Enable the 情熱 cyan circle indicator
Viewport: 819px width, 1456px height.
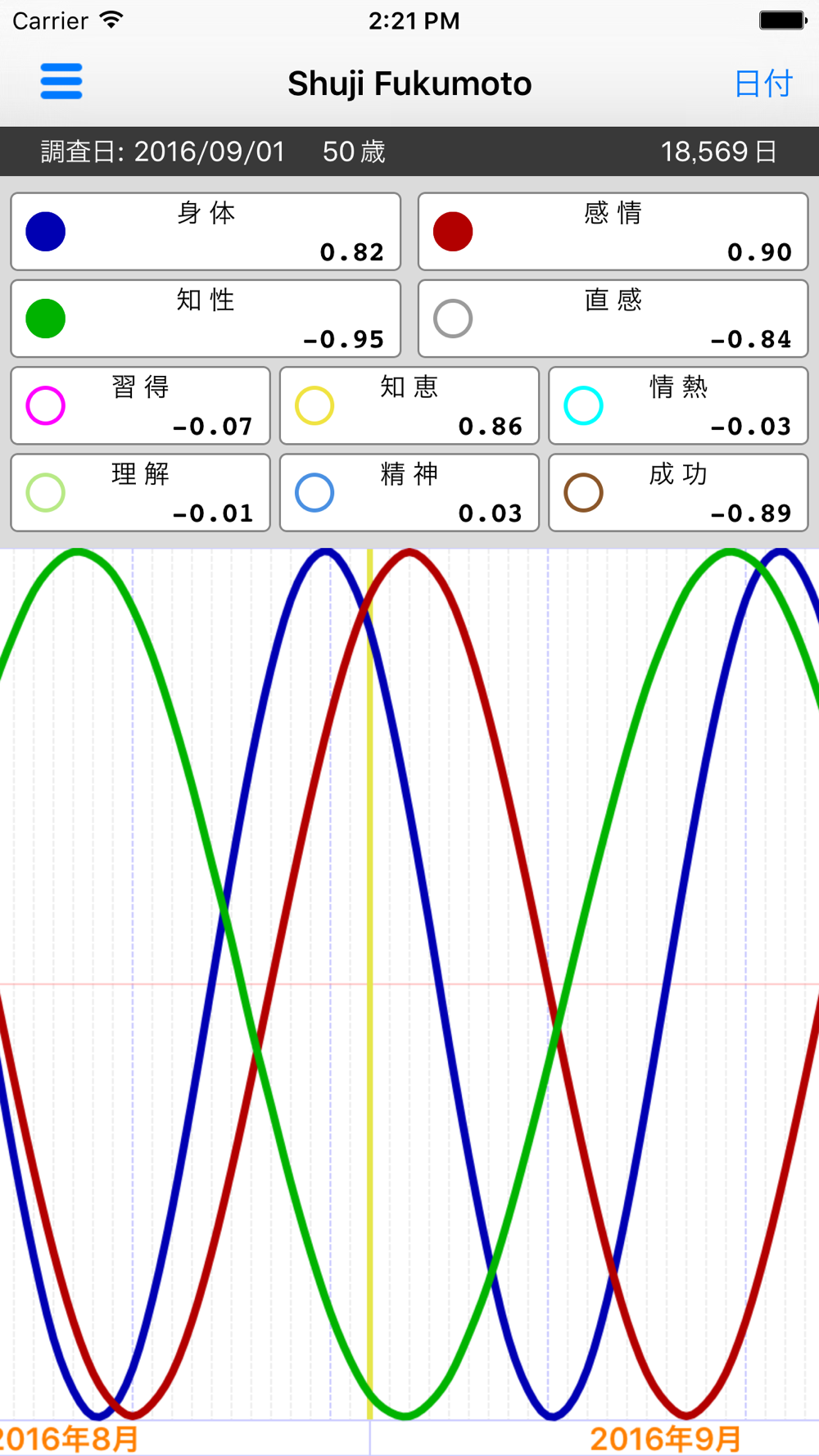pos(584,405)
